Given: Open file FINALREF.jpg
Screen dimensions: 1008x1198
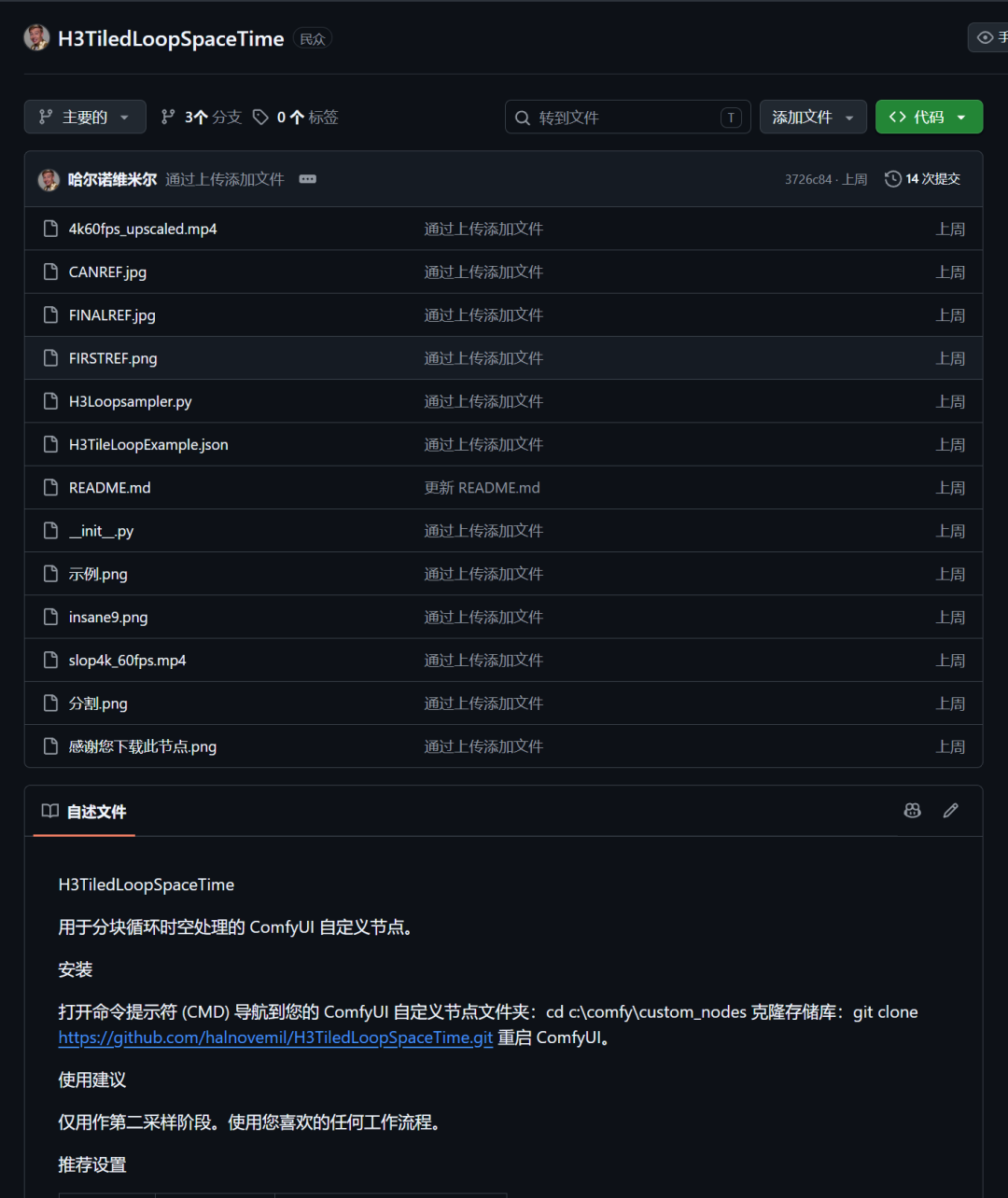Looking at the screenshot, I should pos(112,315).
